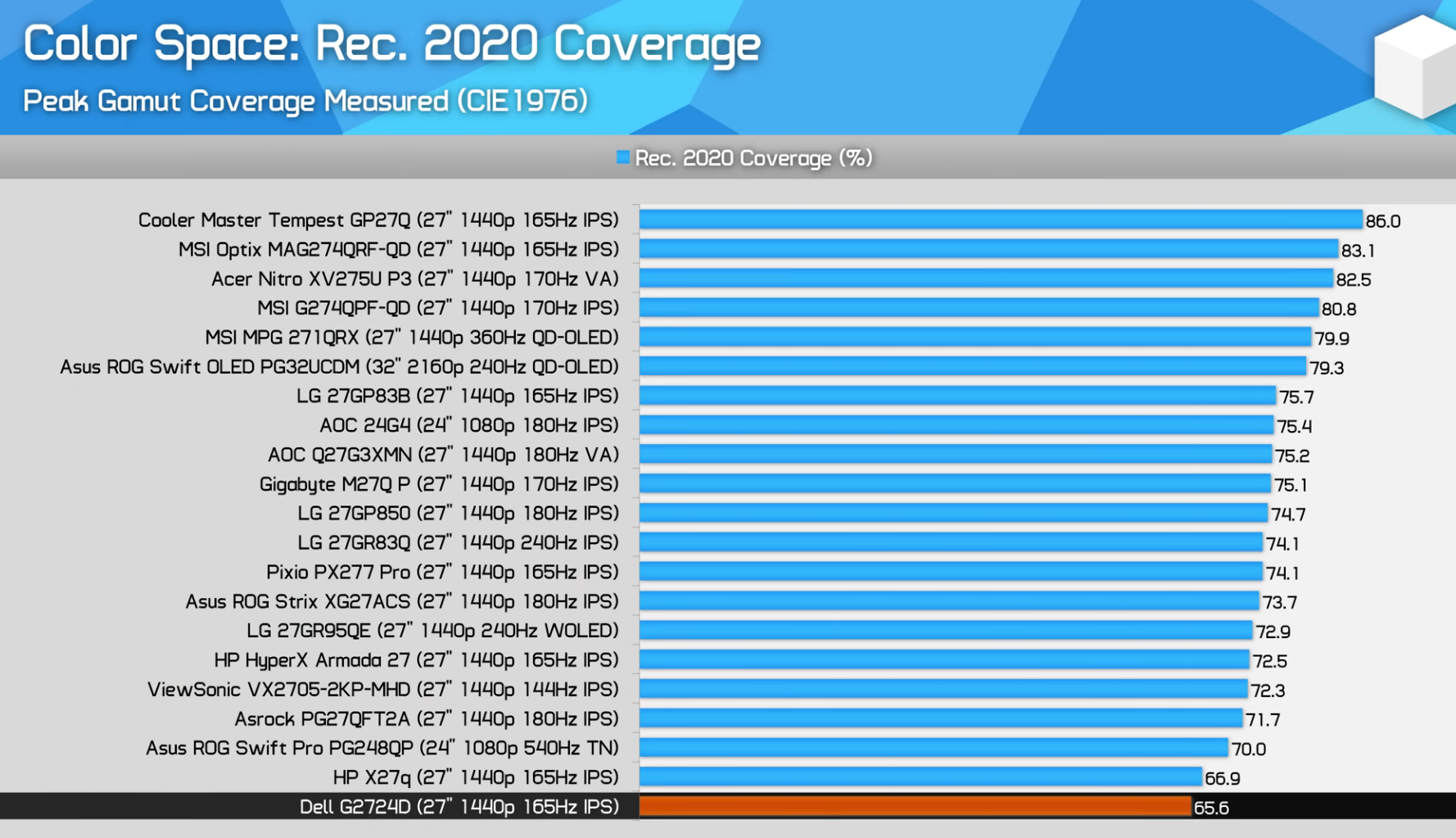Select the MSI Optix MAG274QRF-QD label
The width and height of the screenshot is (1456, 838).
(x=399, y=250)
